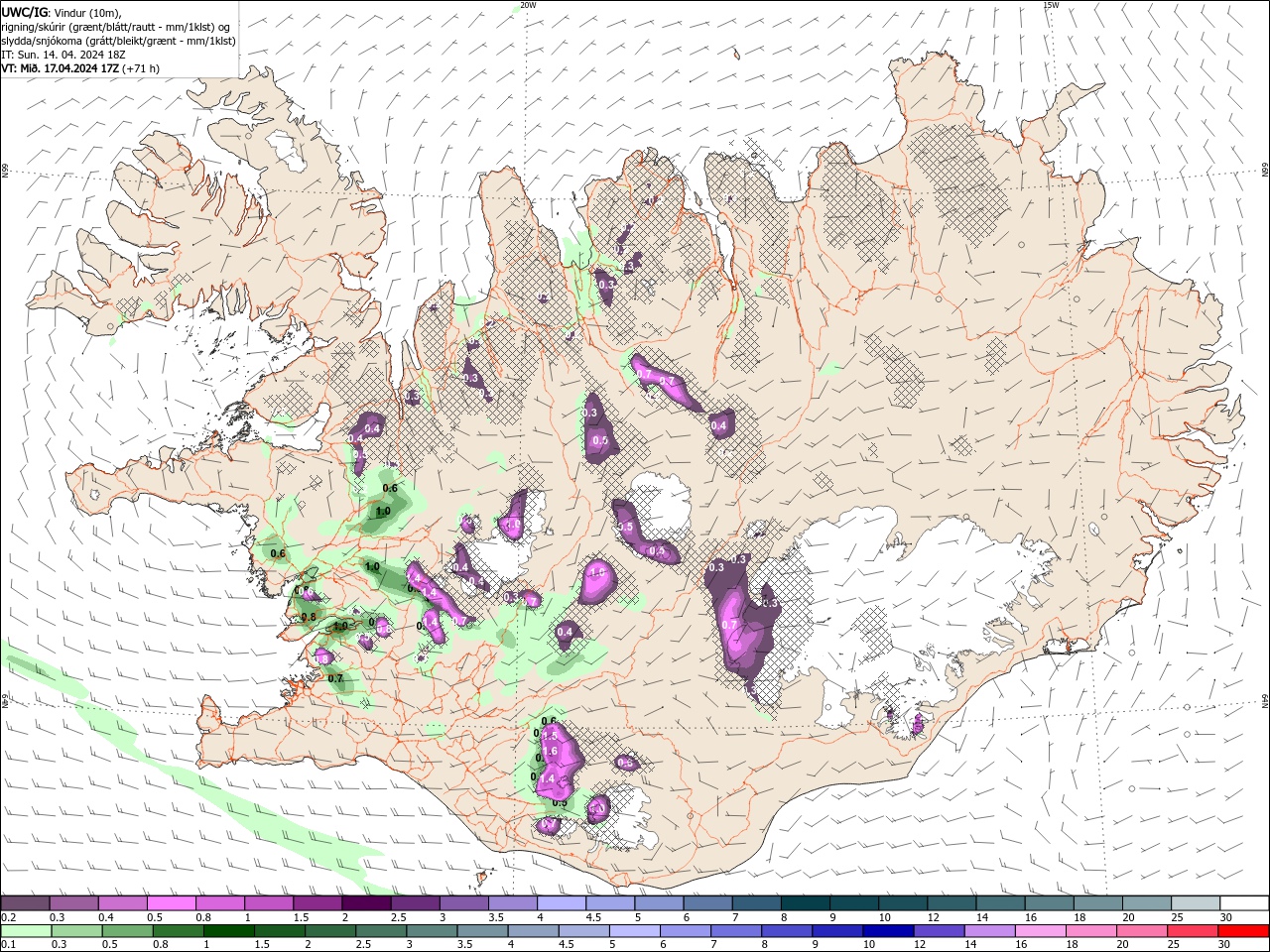Select the right-edge '66N' latitude label
Screen dimensions: 1270x952
click(1265, 172)
